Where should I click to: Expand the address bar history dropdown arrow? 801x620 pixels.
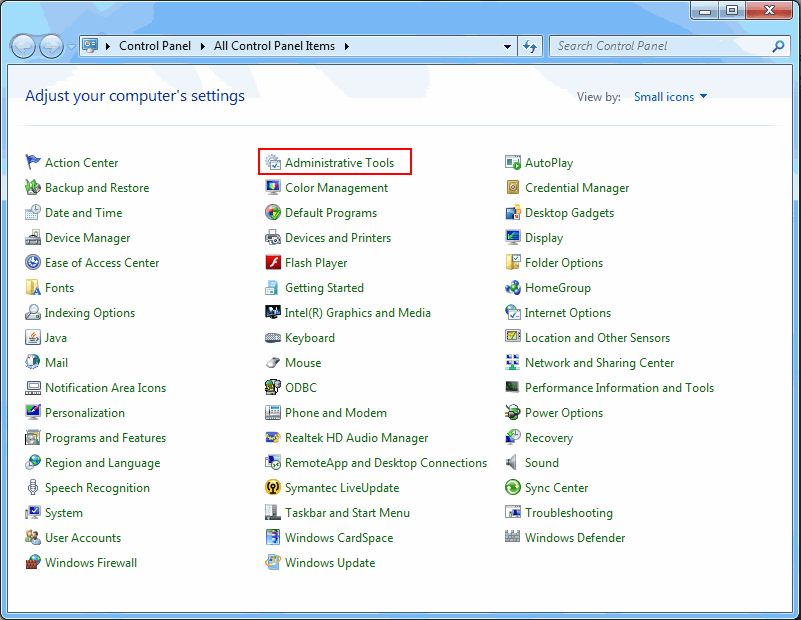click(x=507, y=46)
